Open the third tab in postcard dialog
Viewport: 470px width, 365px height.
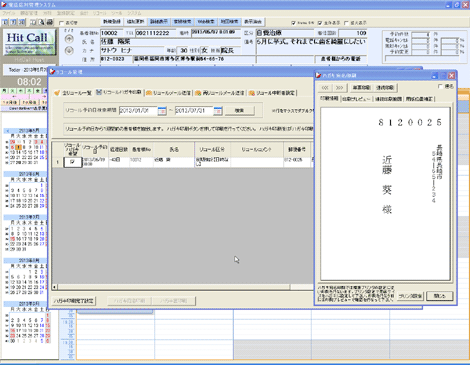388,99
